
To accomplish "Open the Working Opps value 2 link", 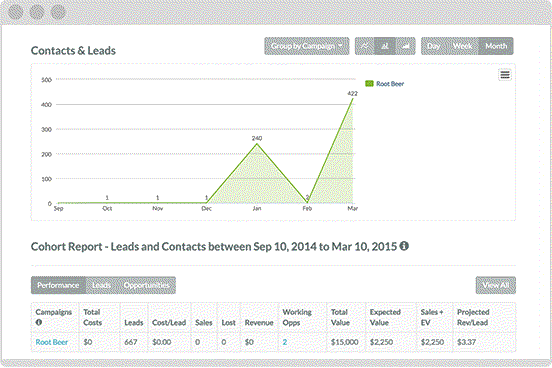I will pyautogui.click(x=285, y=342).
